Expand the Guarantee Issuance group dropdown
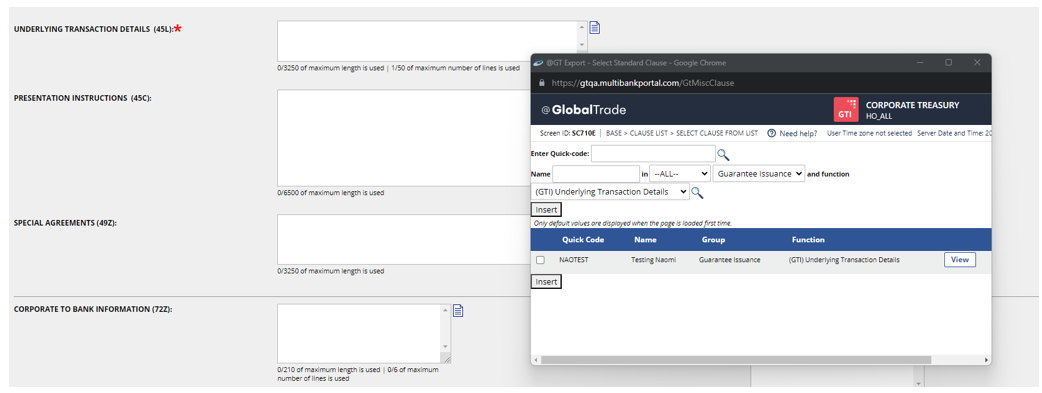Image resolution: width=1042 pixels, height=393 pixels. click(x=759, y=174)
